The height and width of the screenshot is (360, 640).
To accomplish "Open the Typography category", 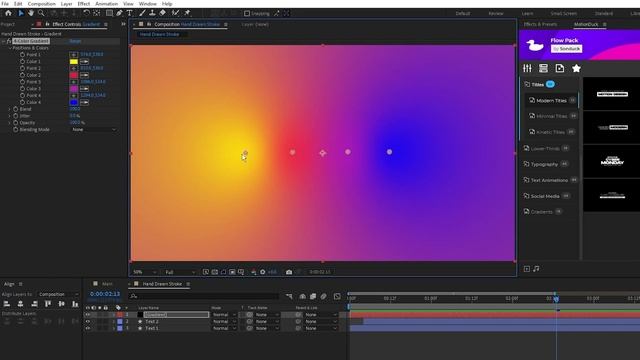I will point(544,164).
